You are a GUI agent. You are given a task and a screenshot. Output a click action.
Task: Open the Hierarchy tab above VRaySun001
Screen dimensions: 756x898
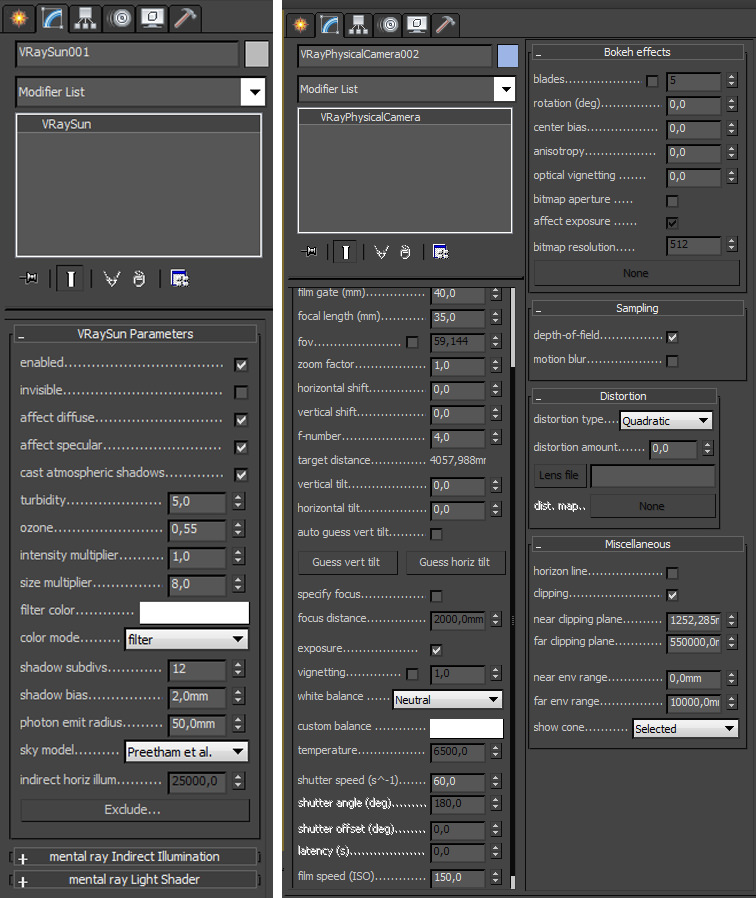point(85,17)
